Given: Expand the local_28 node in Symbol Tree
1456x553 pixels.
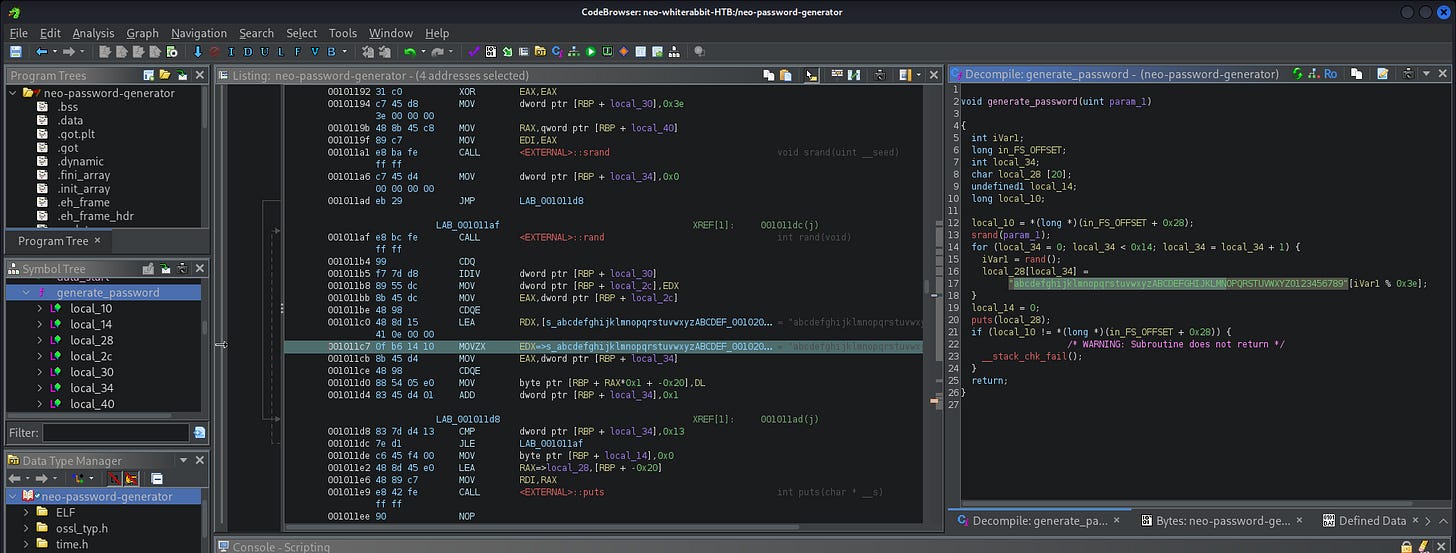Looking at the screenshot, I should 39,340.
